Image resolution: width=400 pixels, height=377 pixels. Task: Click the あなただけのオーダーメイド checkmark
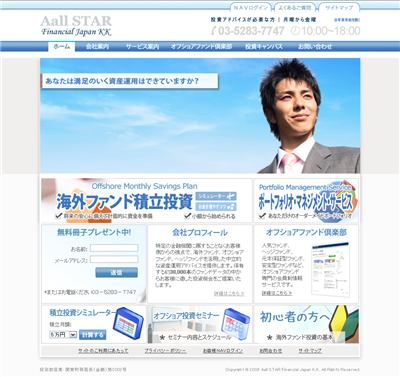(x=262, y=216)
